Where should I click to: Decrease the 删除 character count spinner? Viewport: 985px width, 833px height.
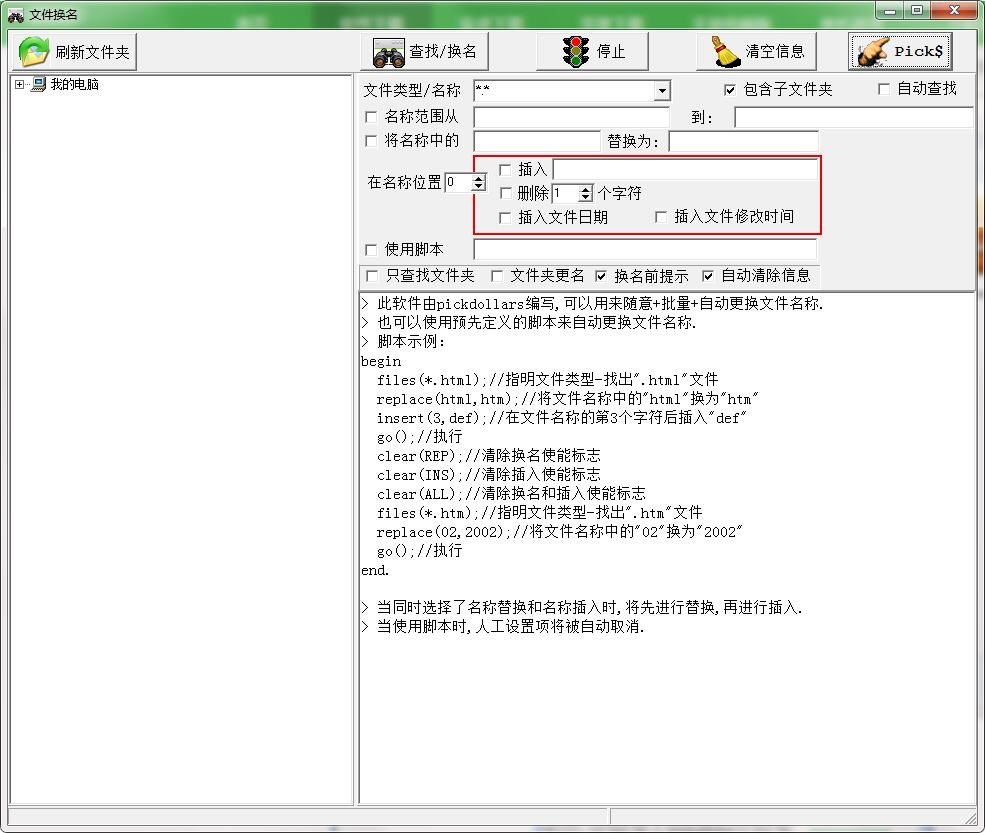(585, 197)
